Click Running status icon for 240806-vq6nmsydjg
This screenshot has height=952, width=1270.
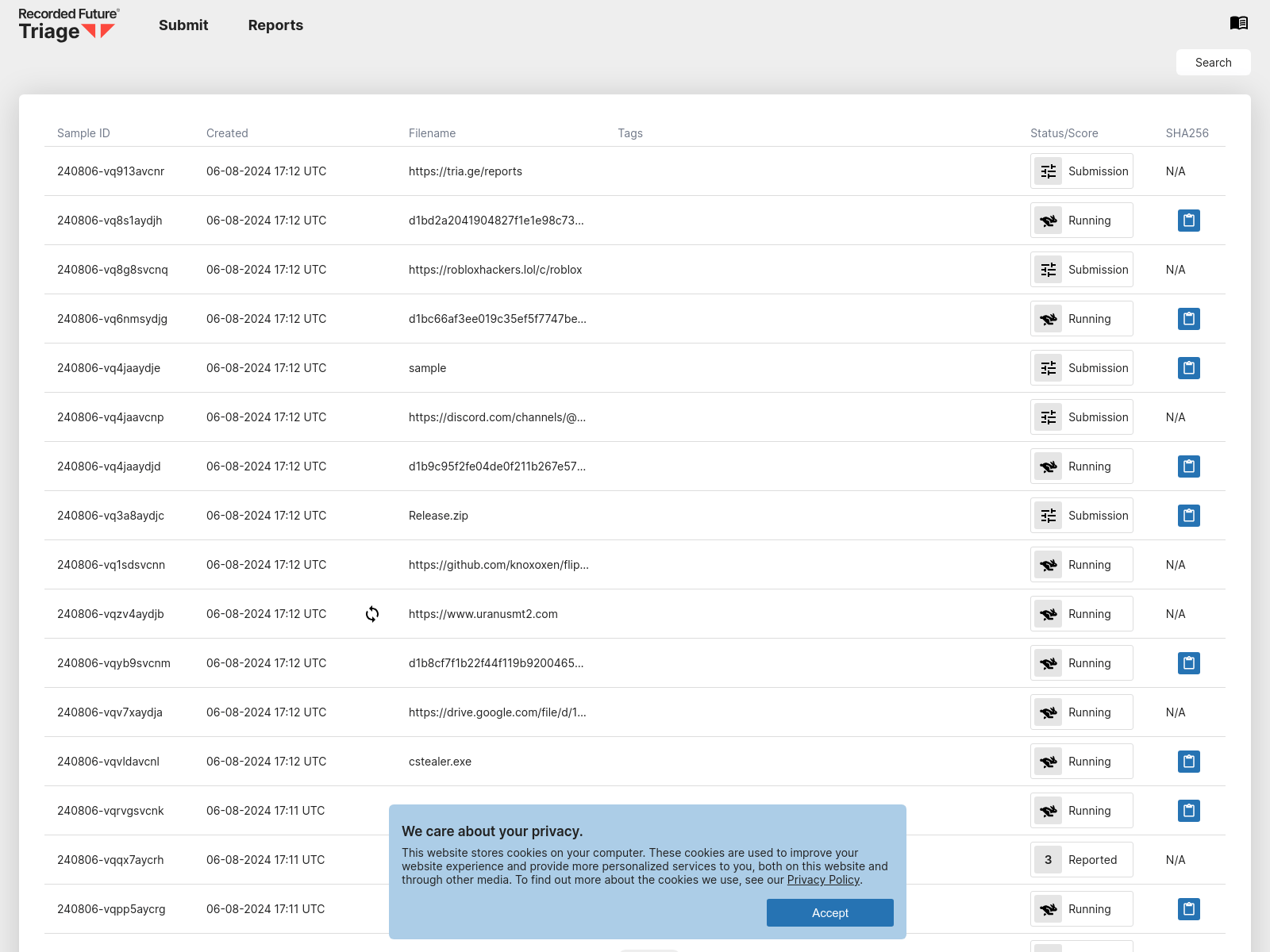point(1048,319)
